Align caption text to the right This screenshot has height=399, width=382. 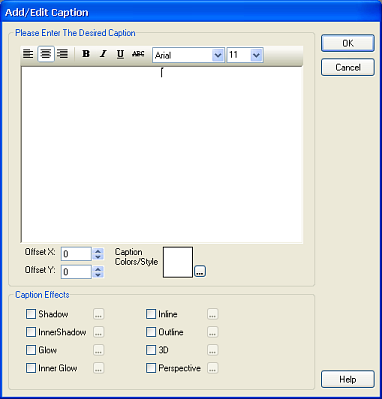click(x=63, y=54)
